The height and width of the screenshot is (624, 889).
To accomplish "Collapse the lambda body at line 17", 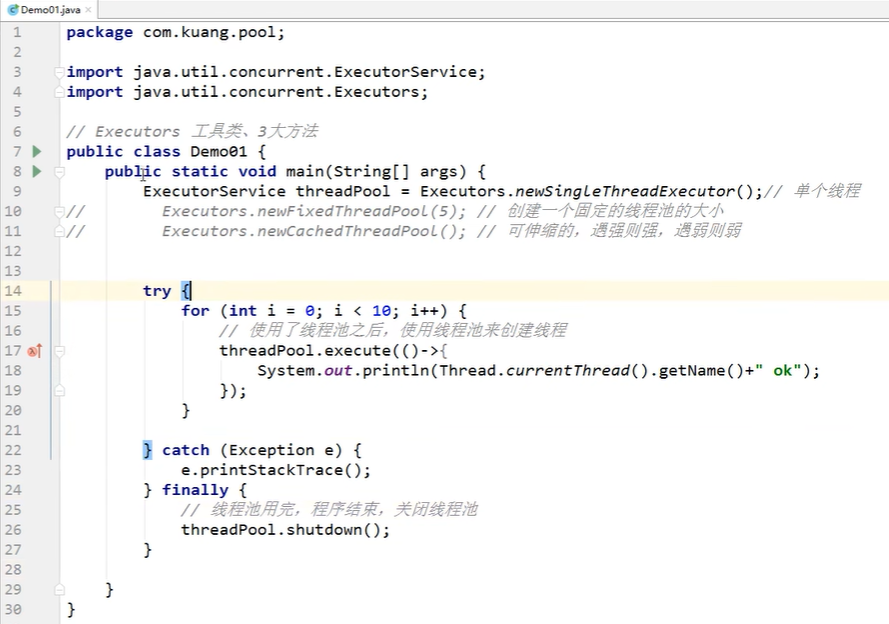I will [59, 351].
